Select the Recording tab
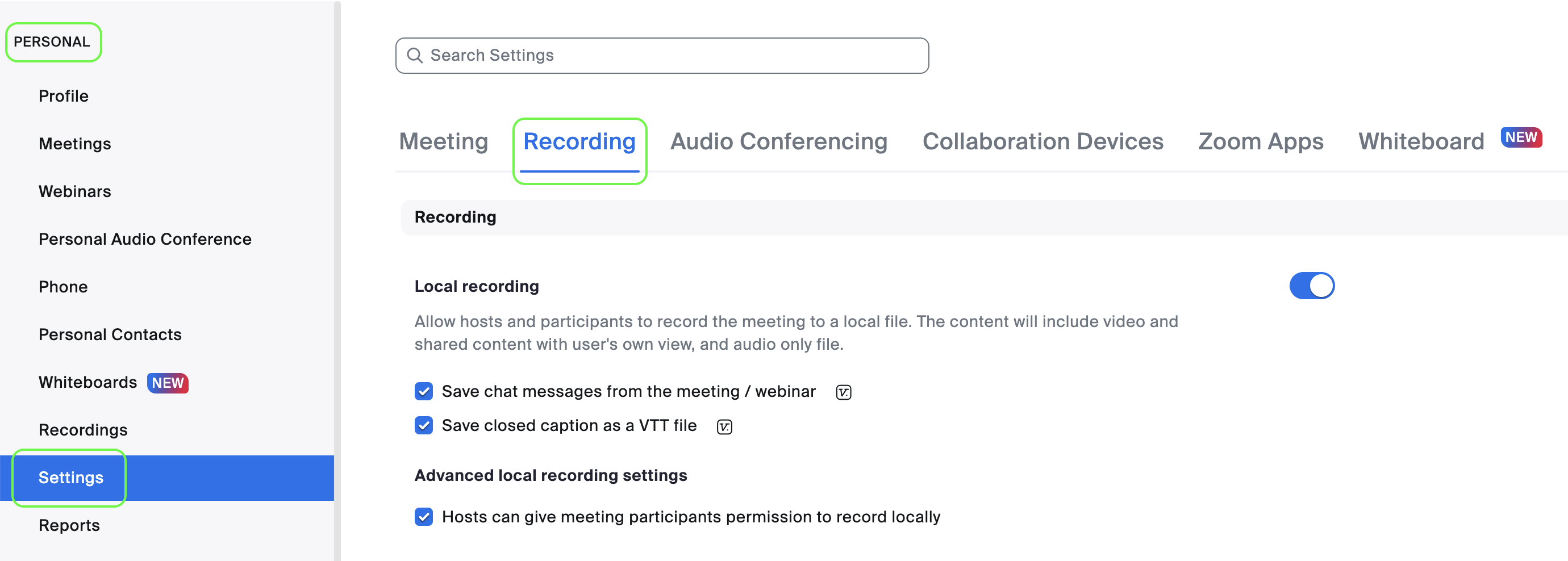Screen dimensions: 1568x561 point(579,142)
